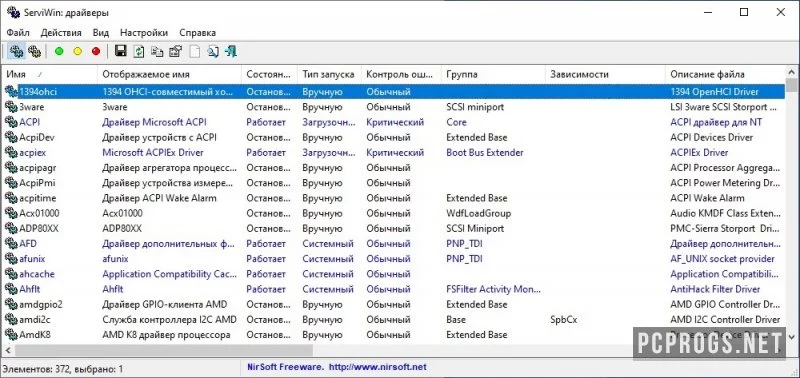
Task: Open the Файл menu
Action: (18, 33)
